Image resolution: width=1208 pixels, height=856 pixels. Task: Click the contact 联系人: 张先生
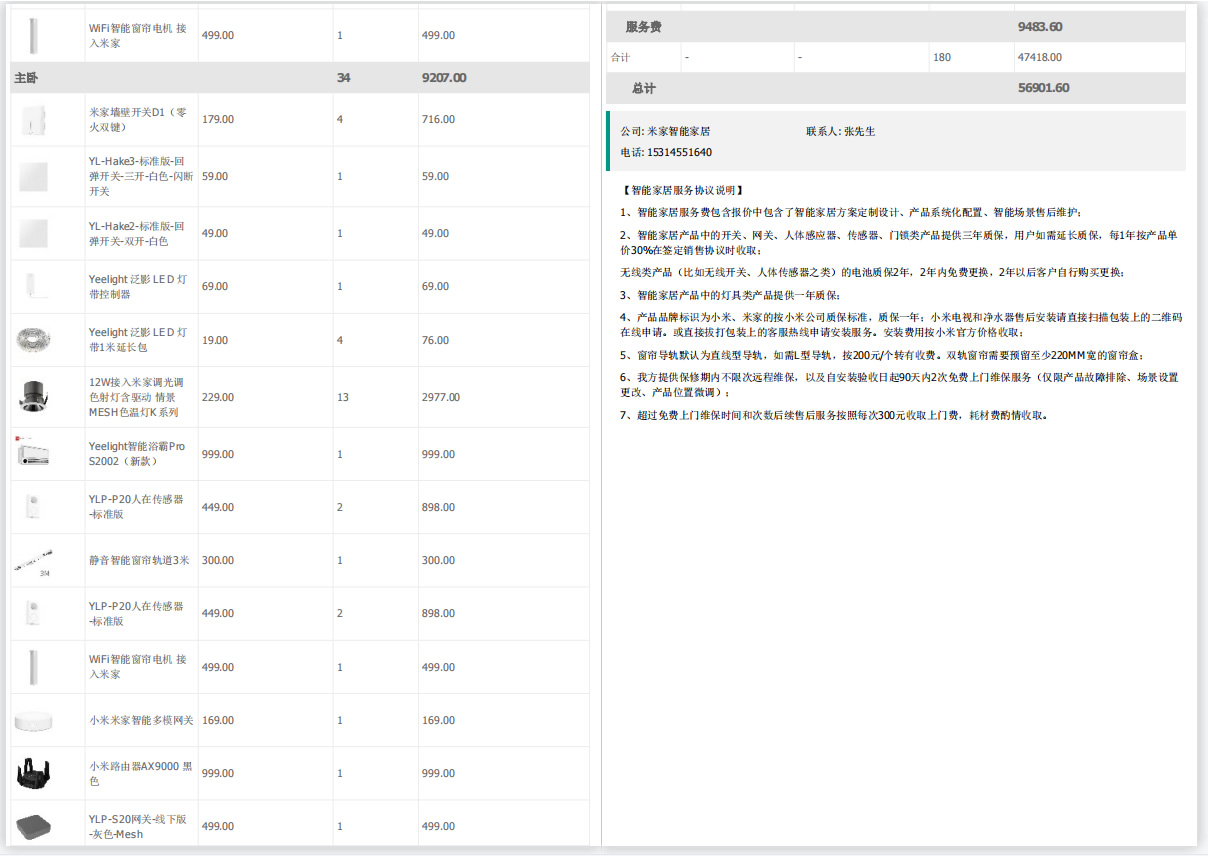click(x=841, y=132)
